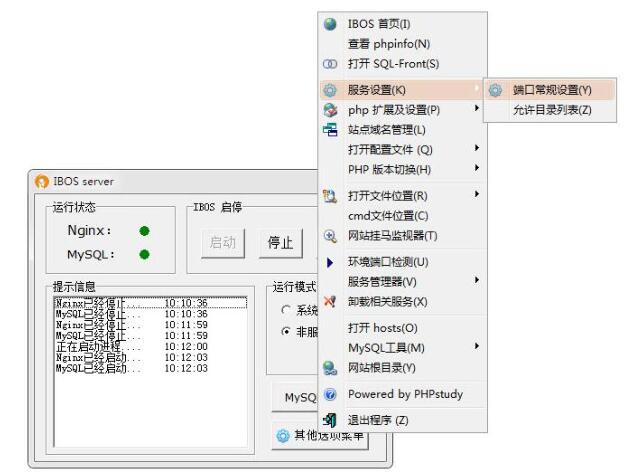Select 网站根目录(Y) menu entry

click(402, 368)
